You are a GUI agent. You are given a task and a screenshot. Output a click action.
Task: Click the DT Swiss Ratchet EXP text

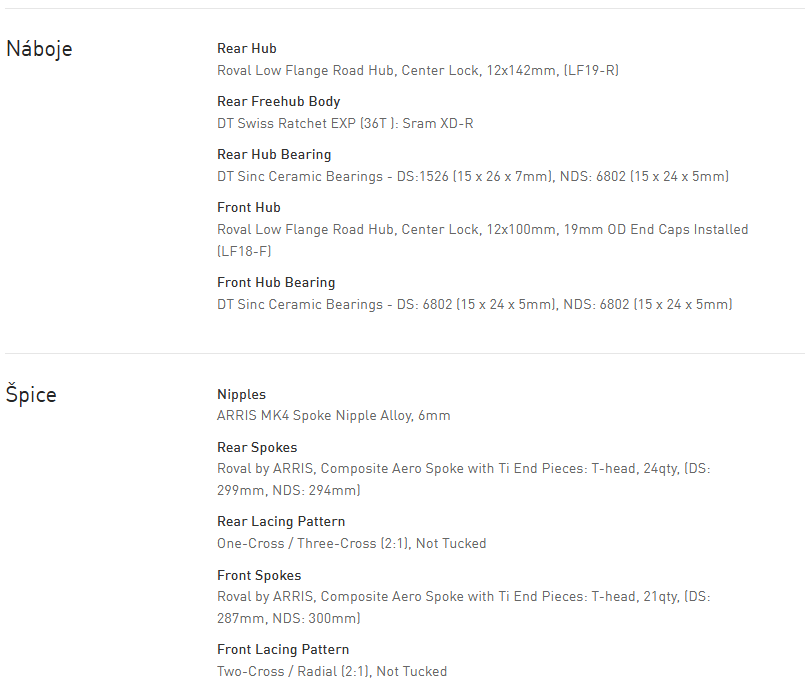coord(345,123)
